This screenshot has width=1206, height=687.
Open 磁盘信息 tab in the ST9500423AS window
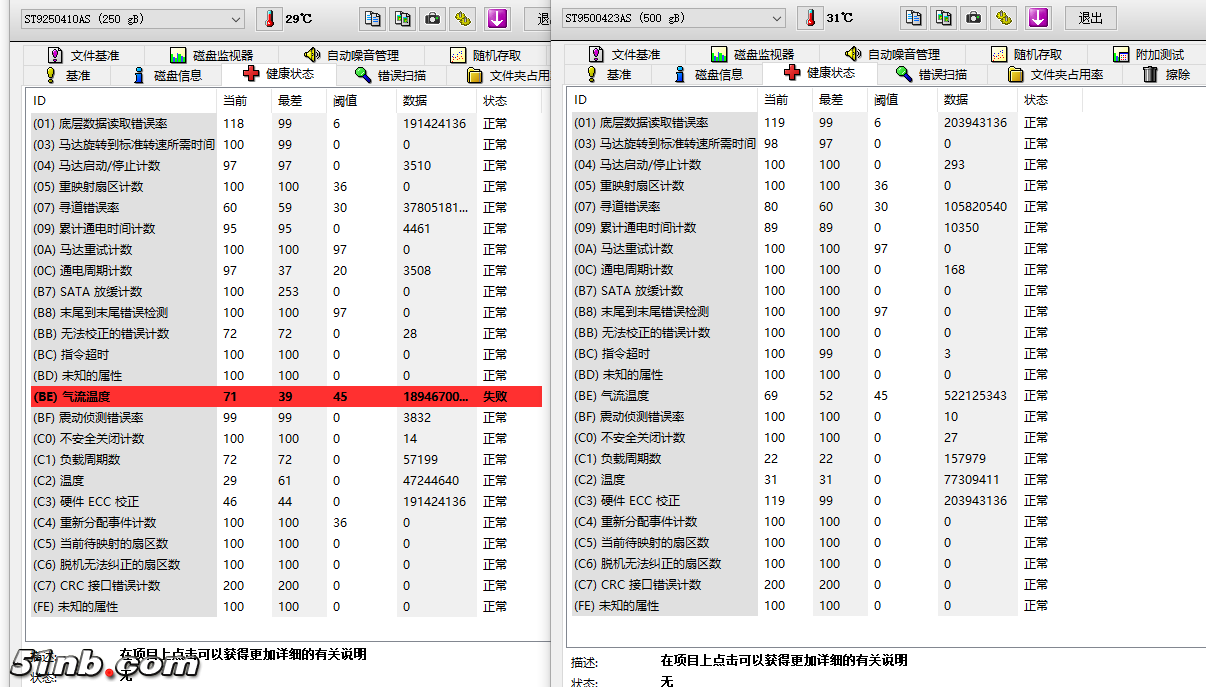pyautogui.click(x=708, y=75)
